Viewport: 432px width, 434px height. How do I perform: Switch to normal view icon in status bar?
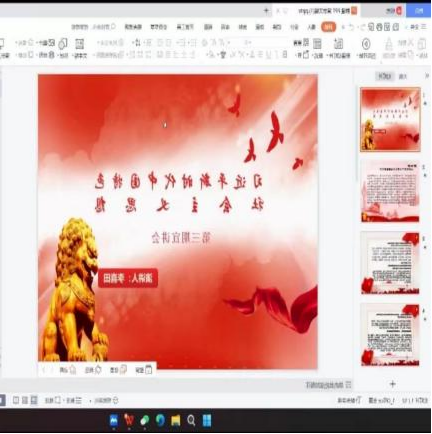tap(34, 400)
